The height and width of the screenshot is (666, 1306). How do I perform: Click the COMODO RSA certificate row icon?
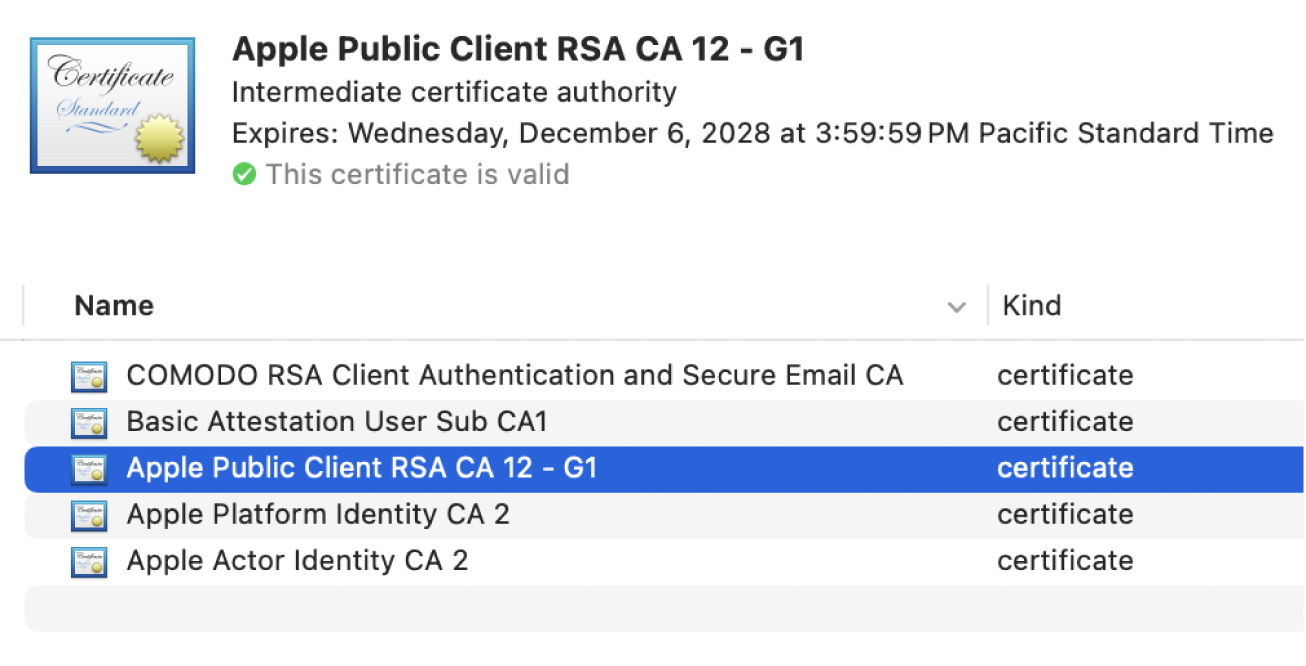click(89, 377)
